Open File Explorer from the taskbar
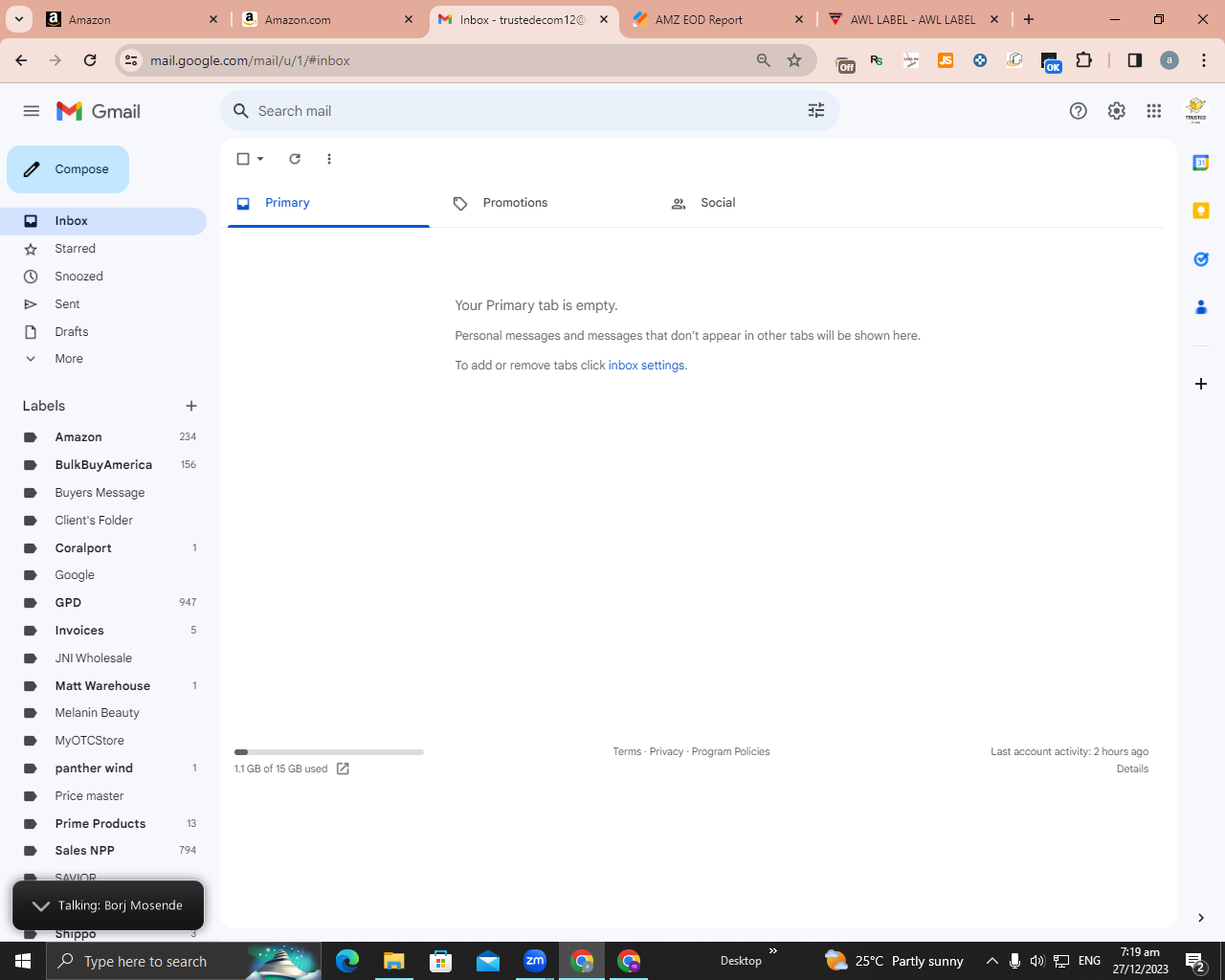This screenshot has height=980, width=1225. (394, 961)
